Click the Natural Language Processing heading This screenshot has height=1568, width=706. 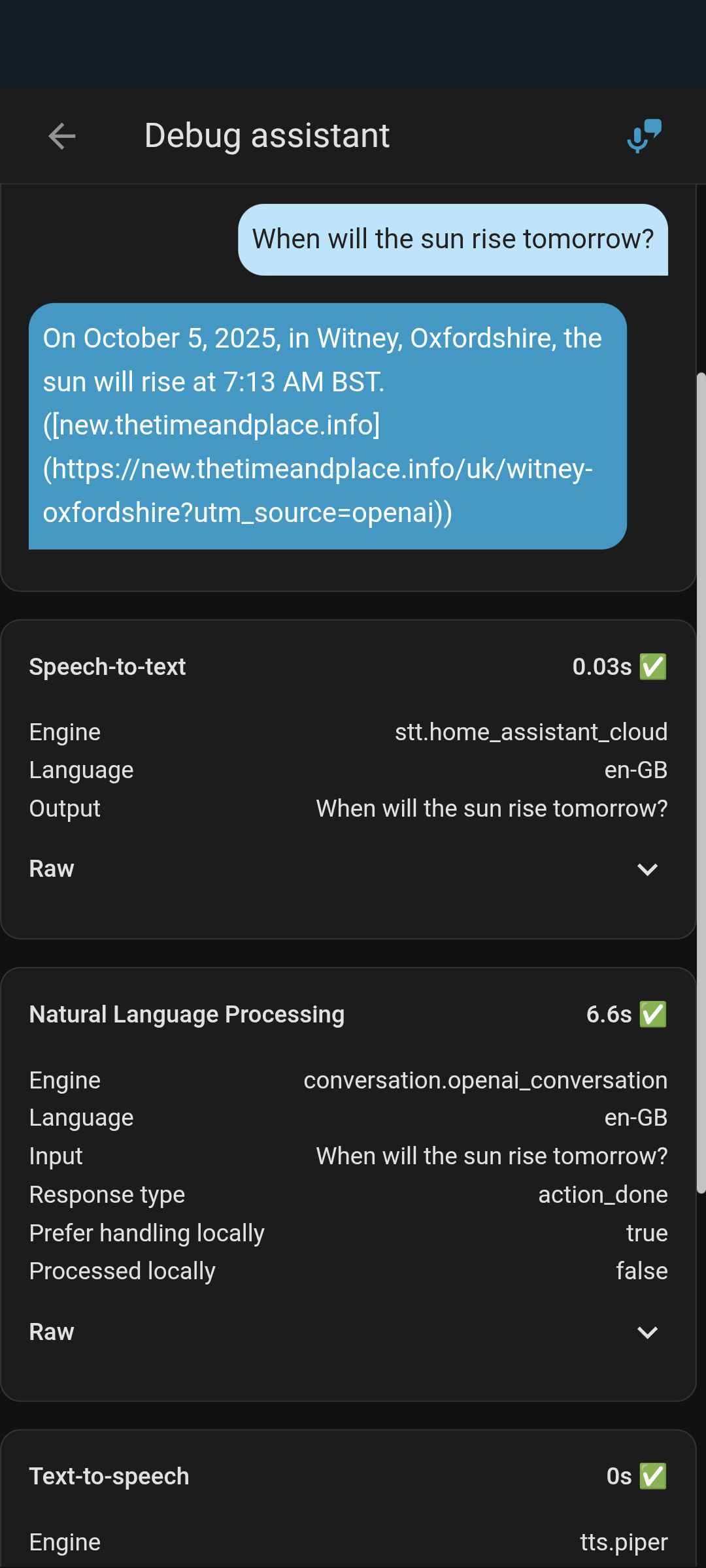coord(186,1015)
